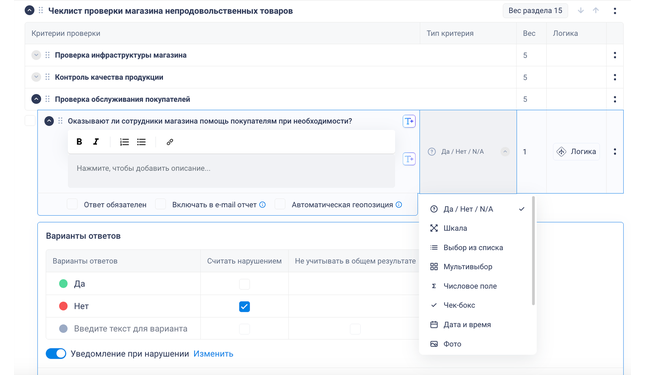Click info icon beside e-mail отчет
Viewport: 646px width, 375px height.
(262, 205)
